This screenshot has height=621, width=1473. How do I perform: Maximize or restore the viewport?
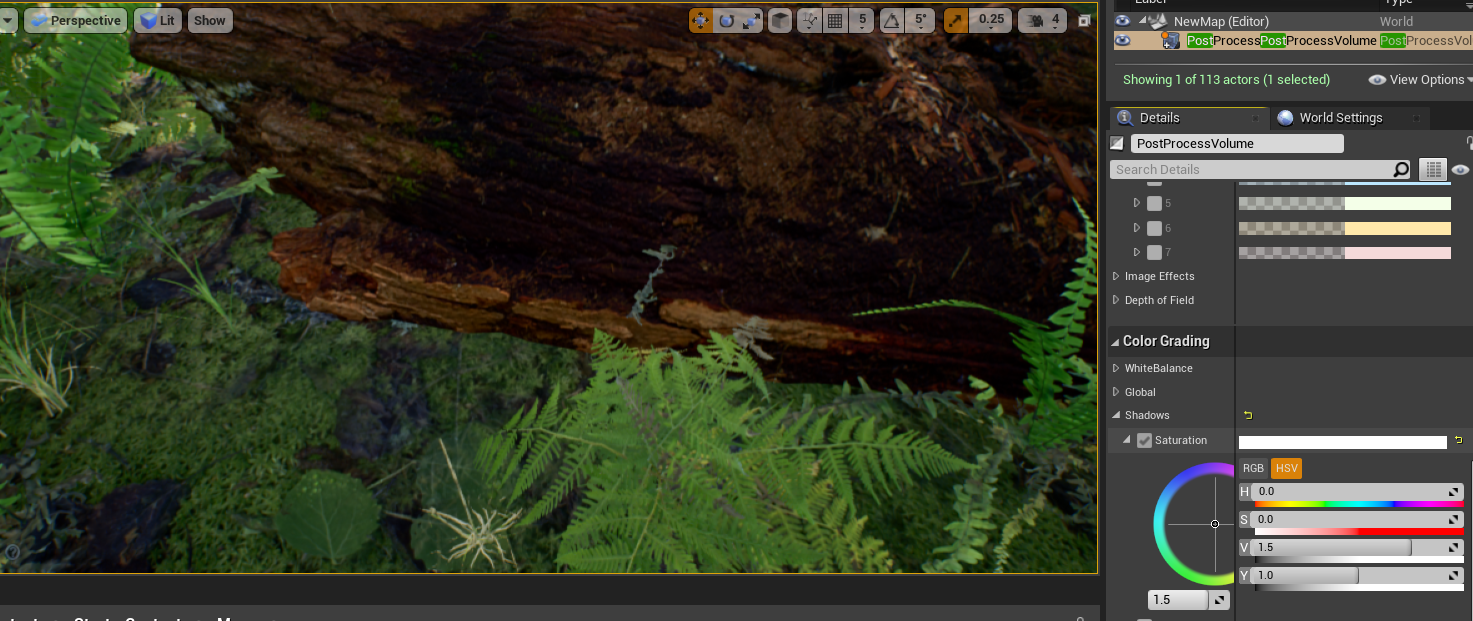[x=1083, y=20]
